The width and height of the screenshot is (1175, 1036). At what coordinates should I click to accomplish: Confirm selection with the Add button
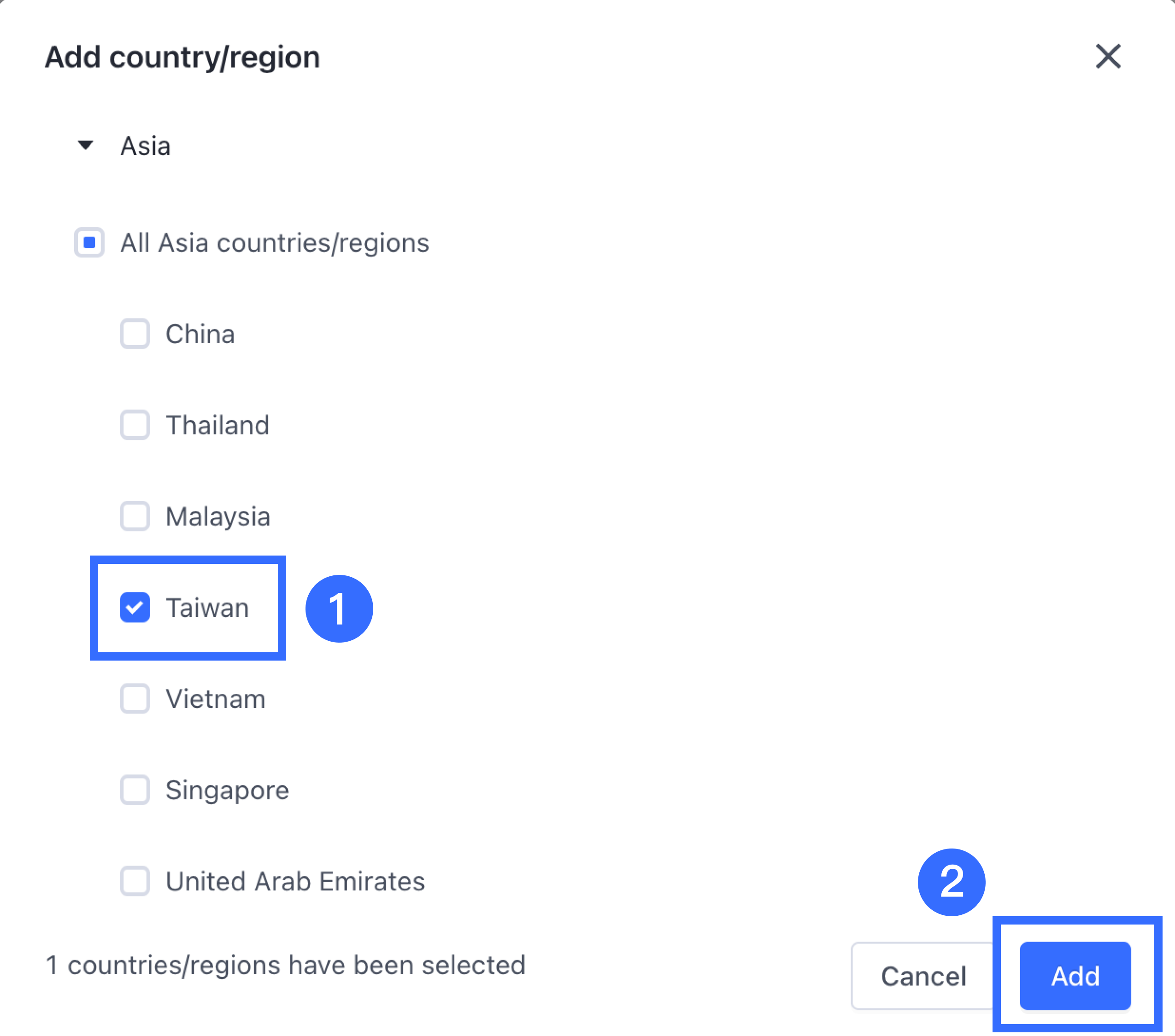pos(1075,976)
